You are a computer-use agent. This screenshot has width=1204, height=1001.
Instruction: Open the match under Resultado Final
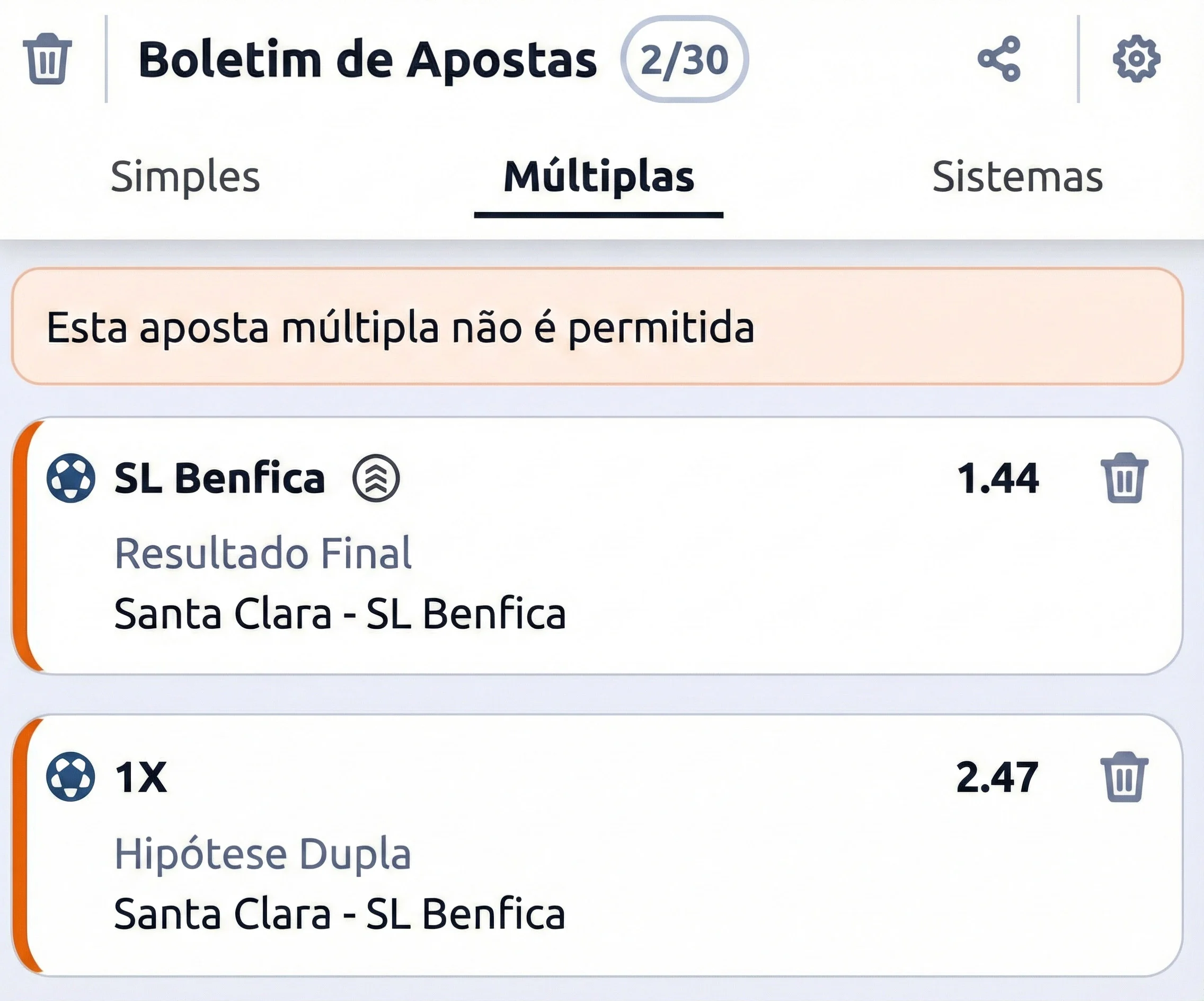coord(340,613)
